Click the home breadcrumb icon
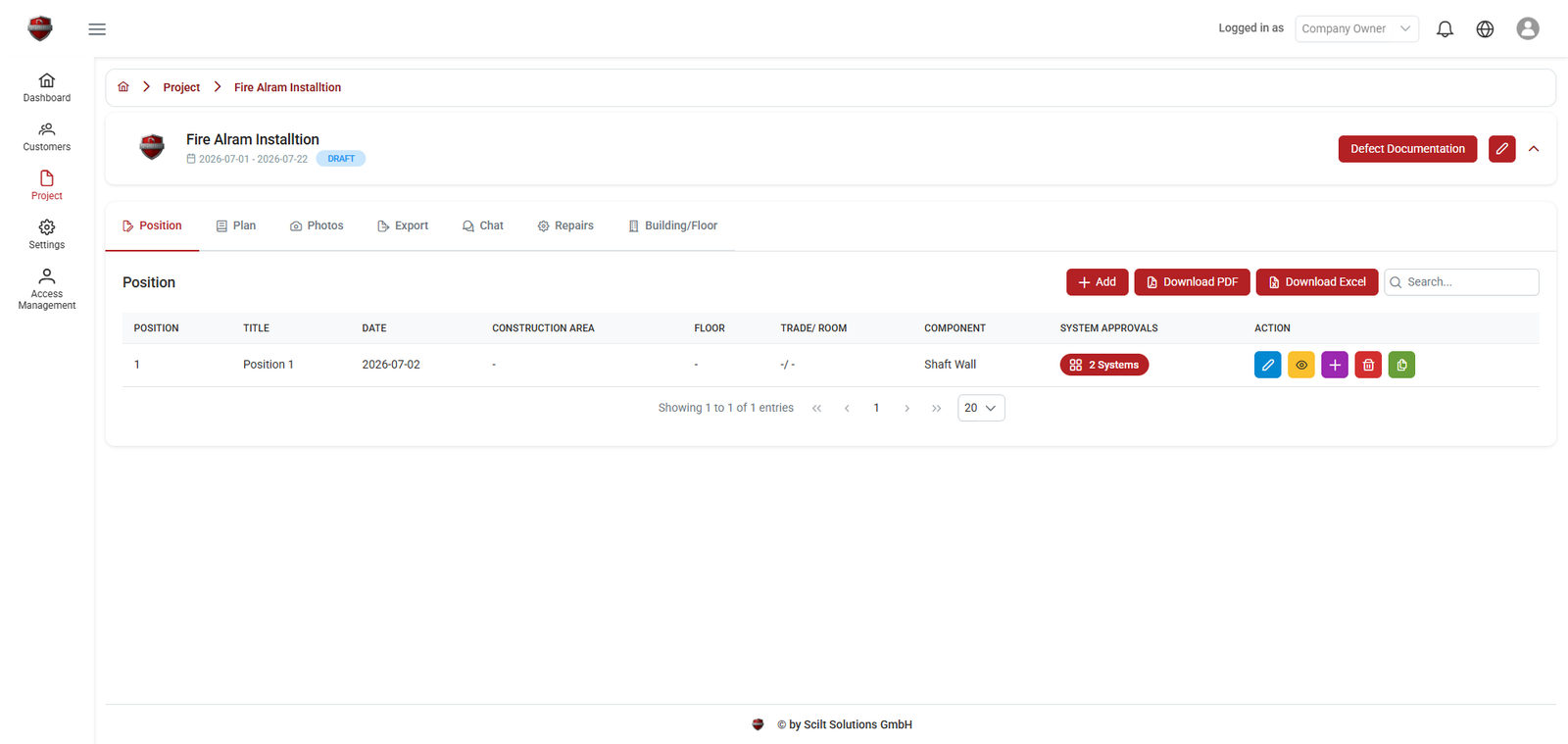1568x744 pixels. 123,87
